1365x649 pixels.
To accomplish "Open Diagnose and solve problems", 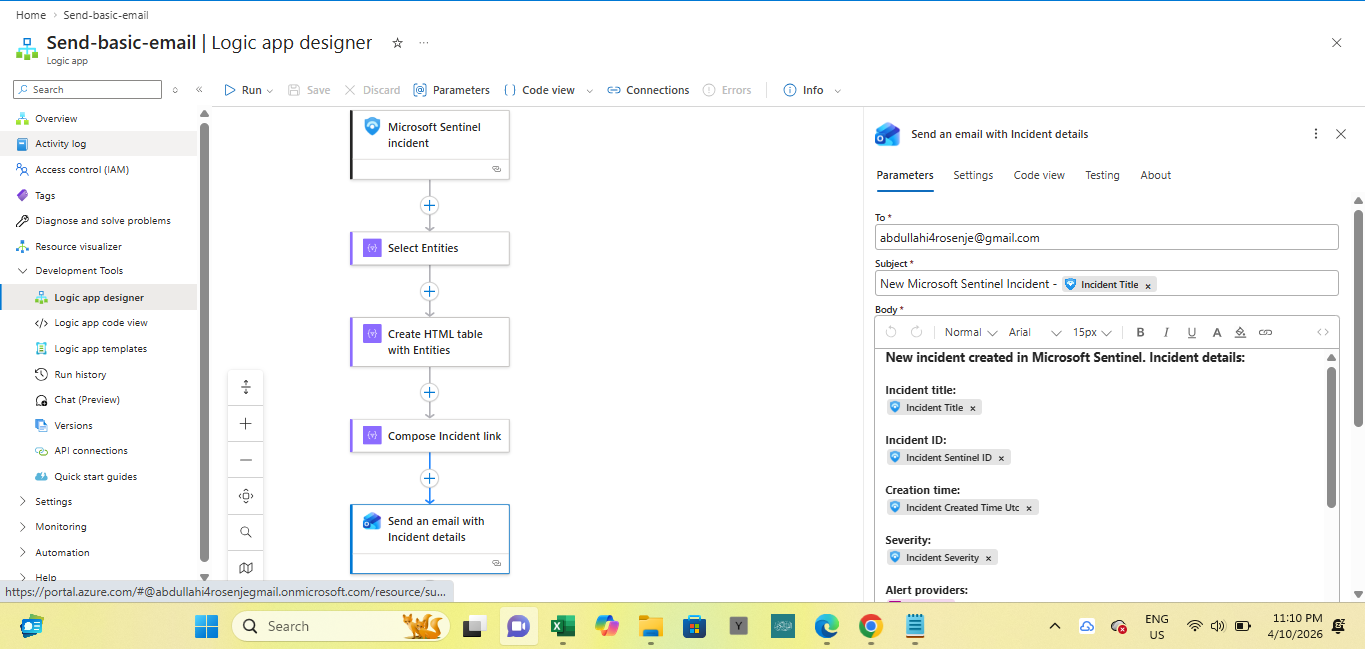I will (103, 221).
